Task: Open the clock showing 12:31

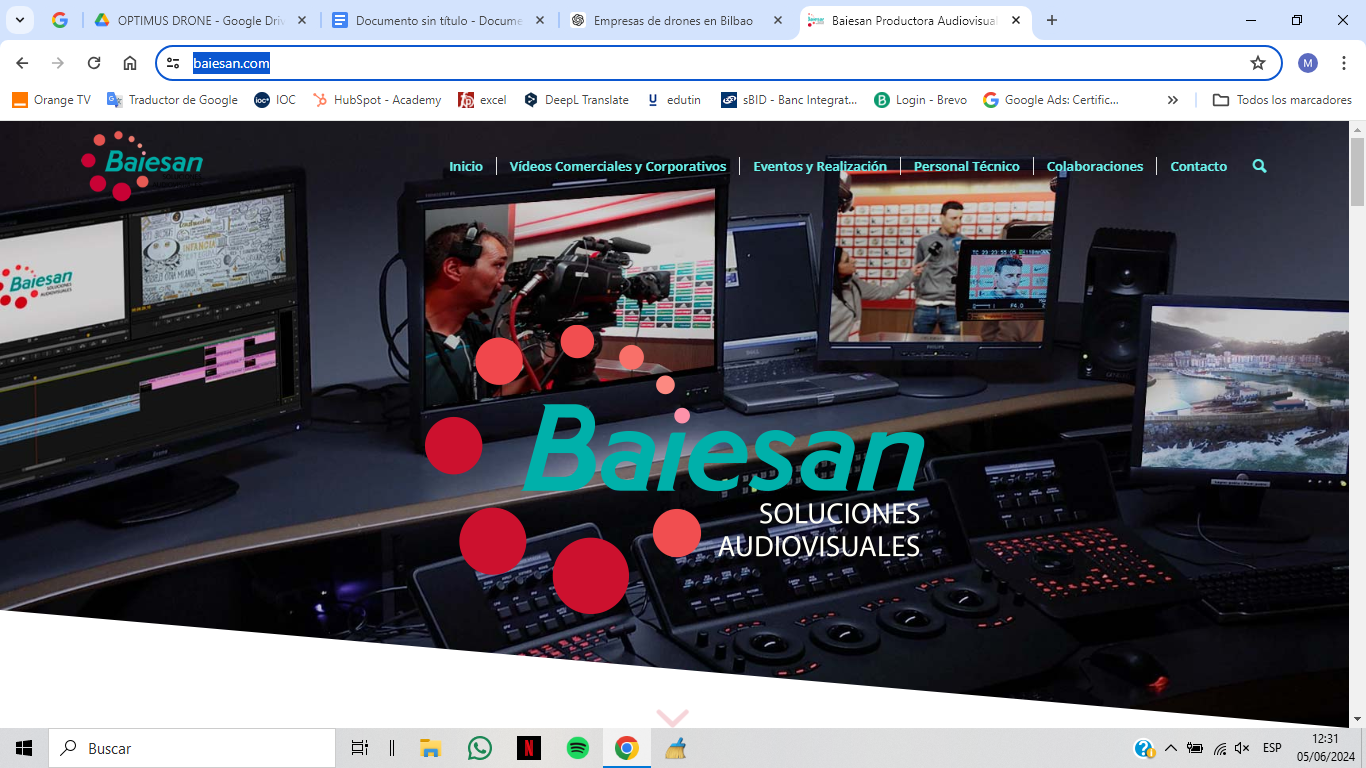Action: click(x=1325, y=748)
